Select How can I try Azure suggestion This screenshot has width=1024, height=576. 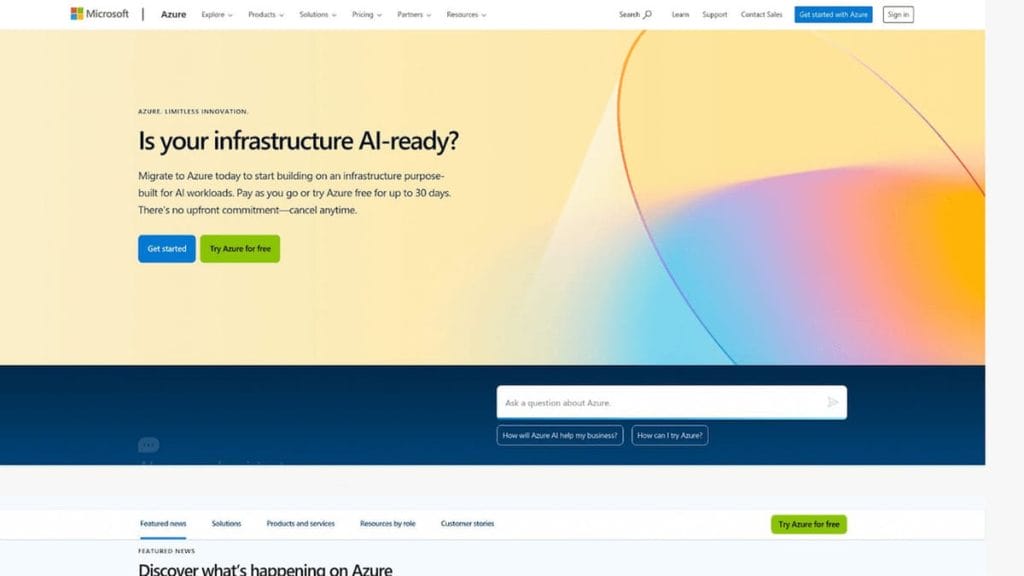669,436
